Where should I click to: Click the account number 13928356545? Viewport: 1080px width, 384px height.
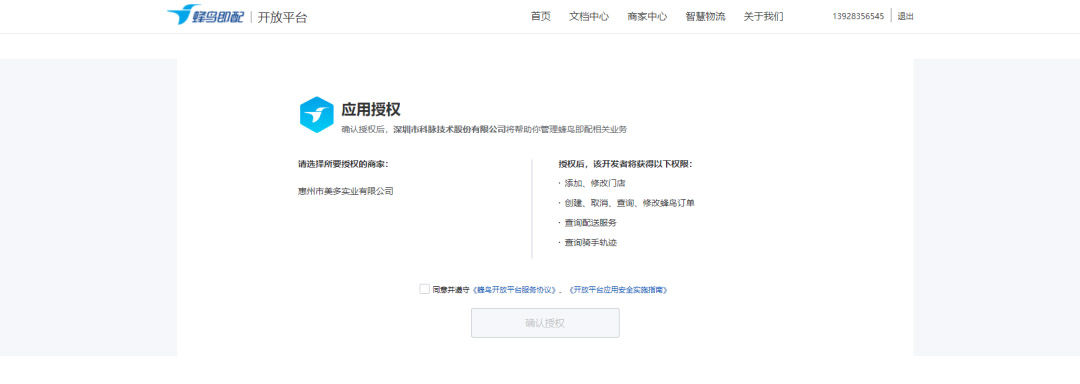tap(858, 17)
